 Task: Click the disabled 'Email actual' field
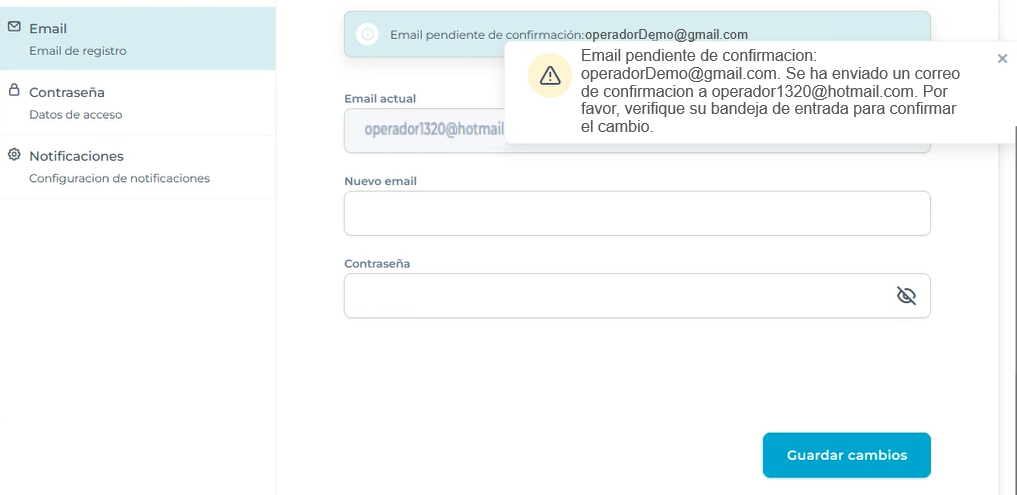(425, 130)
